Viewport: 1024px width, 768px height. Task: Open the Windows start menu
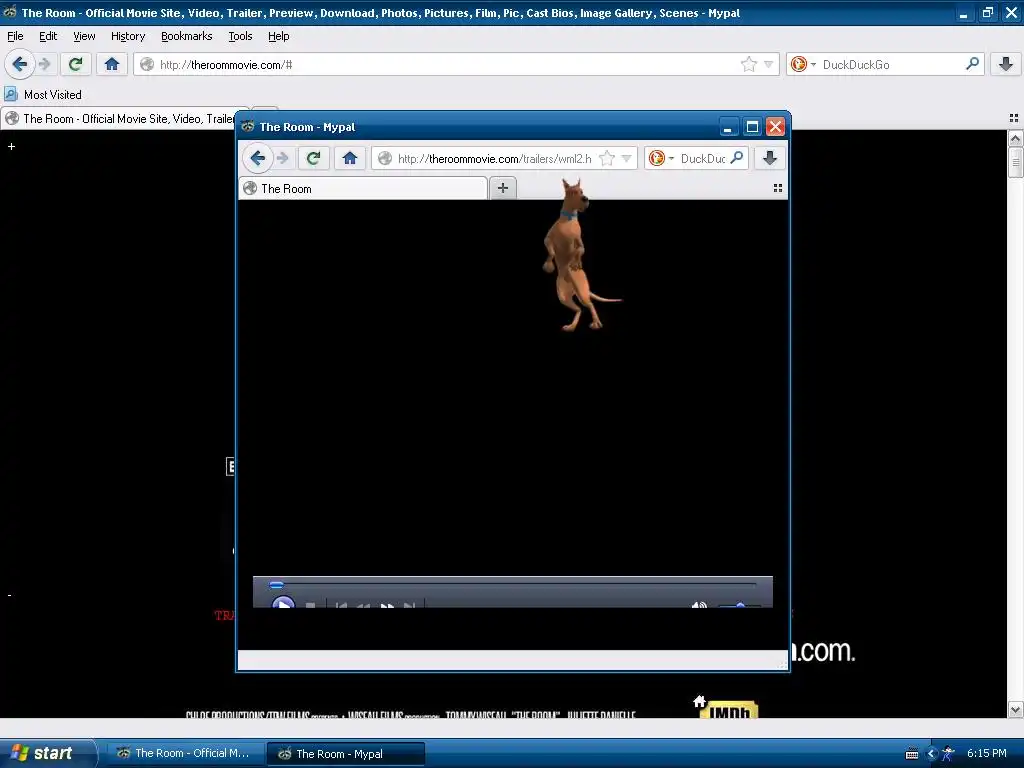pos(48,753)
